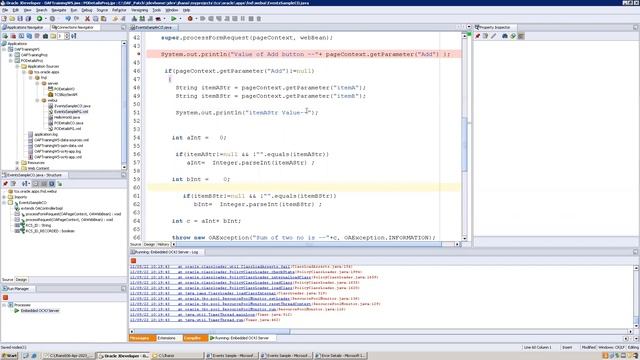Select Run Manager panel tab
The width and height of the screenshot is (640, 360).
click(18, 289)
